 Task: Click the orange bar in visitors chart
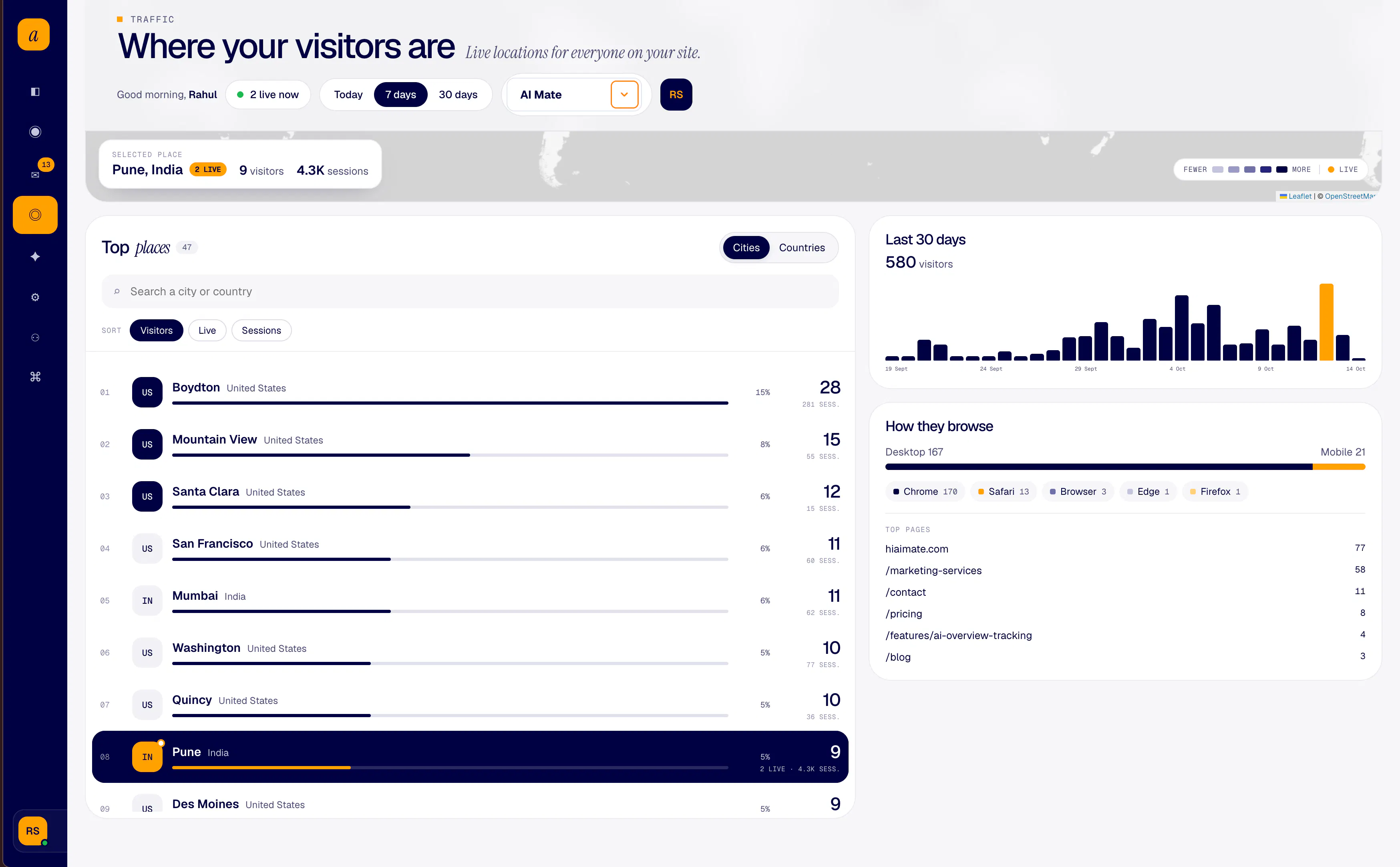coord(1326,322)
